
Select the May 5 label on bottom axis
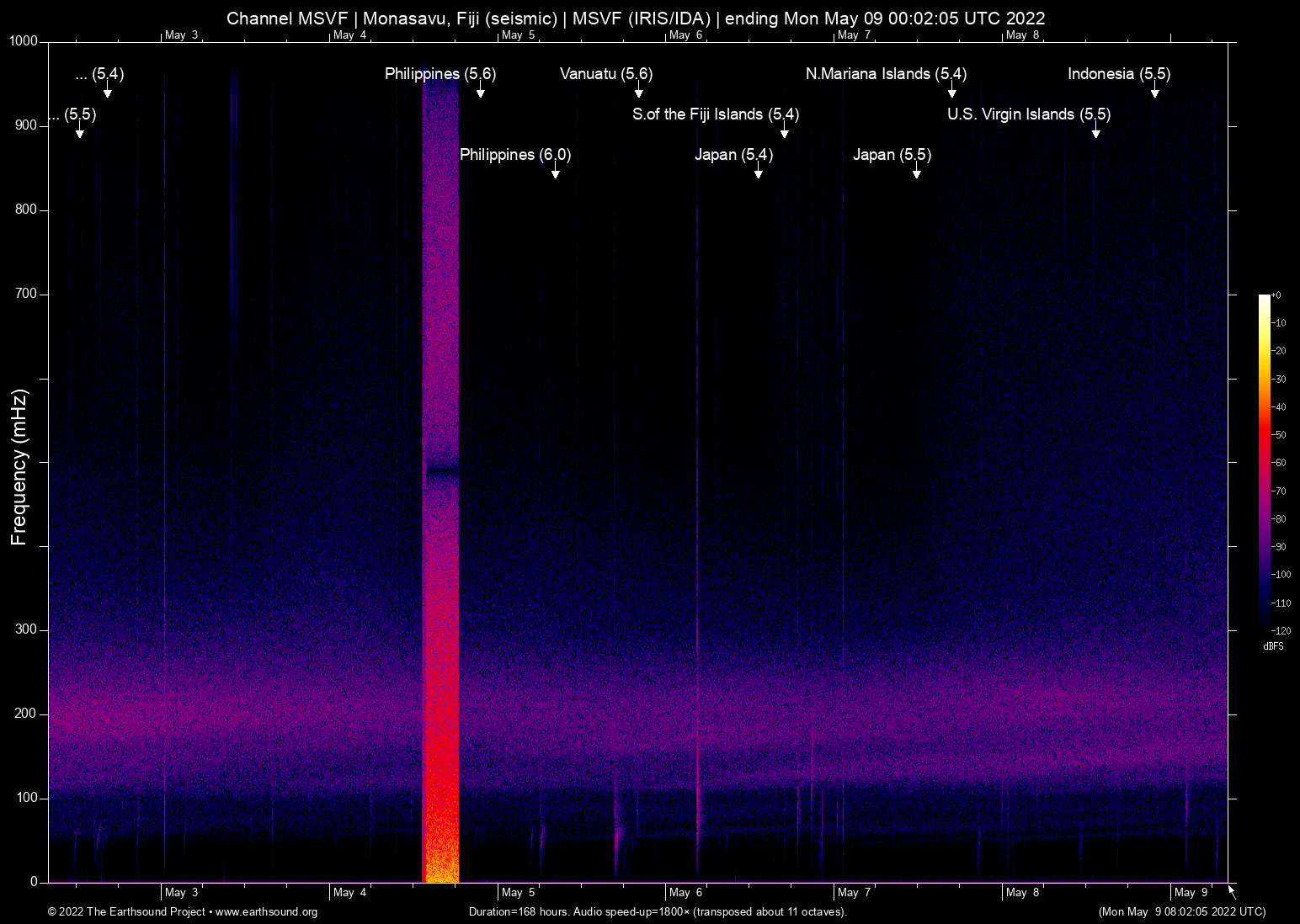[x=518, y=892]
